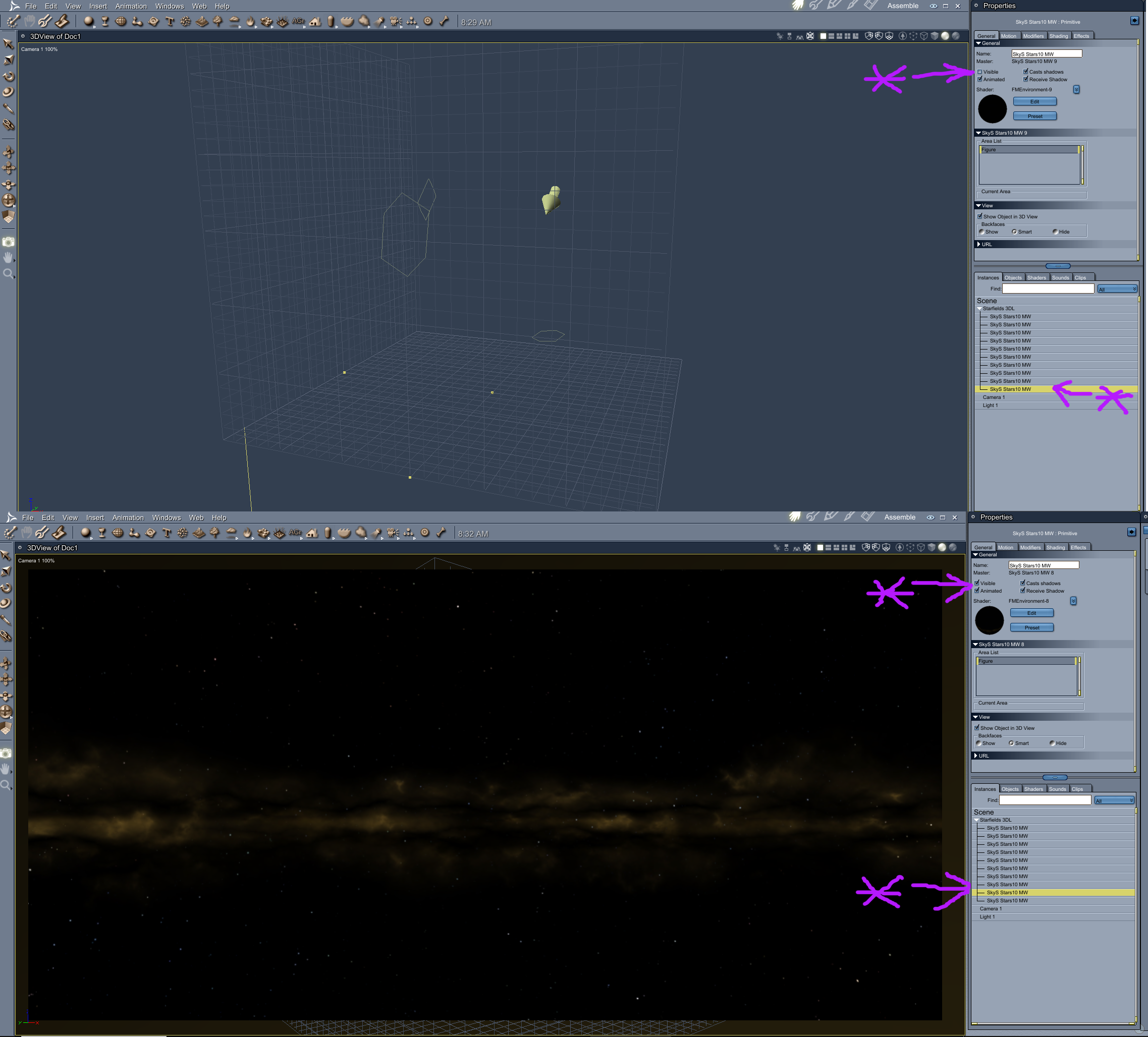Click the Find field in upper Instances tab
Screen dimensions: 1148x1037
tap(1048, 289)
